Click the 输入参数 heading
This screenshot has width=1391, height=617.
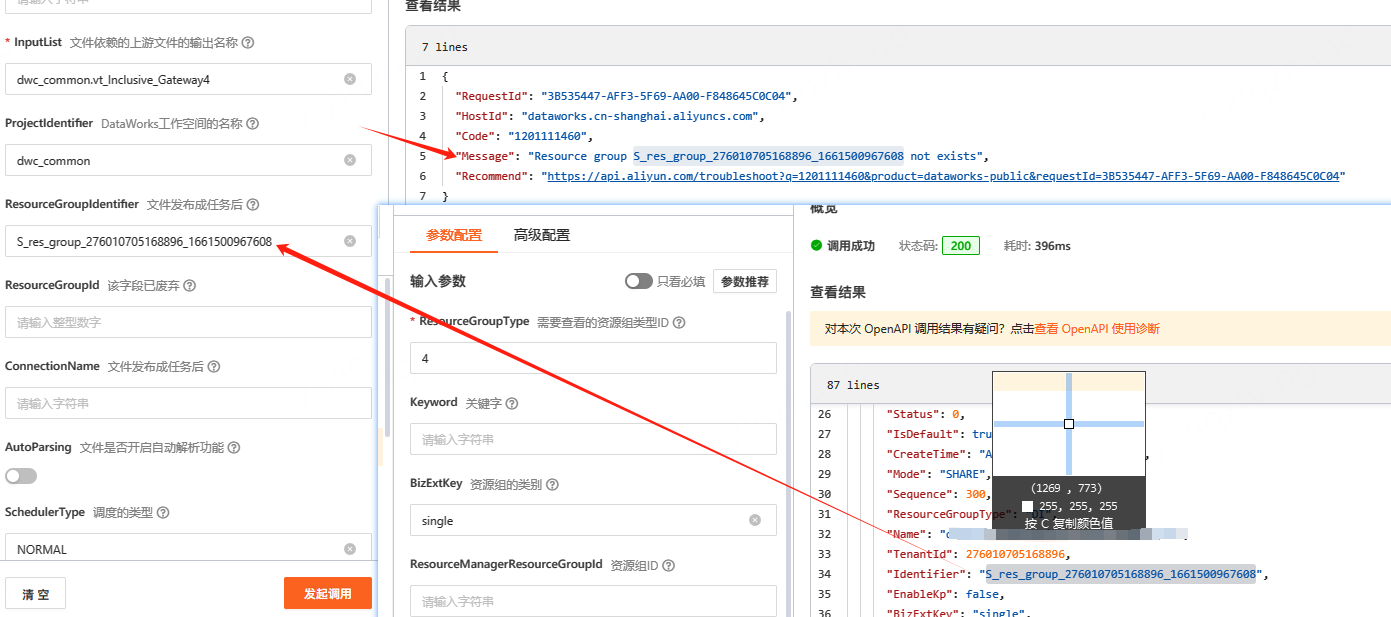pyautogui.click(x=438, y=281)
